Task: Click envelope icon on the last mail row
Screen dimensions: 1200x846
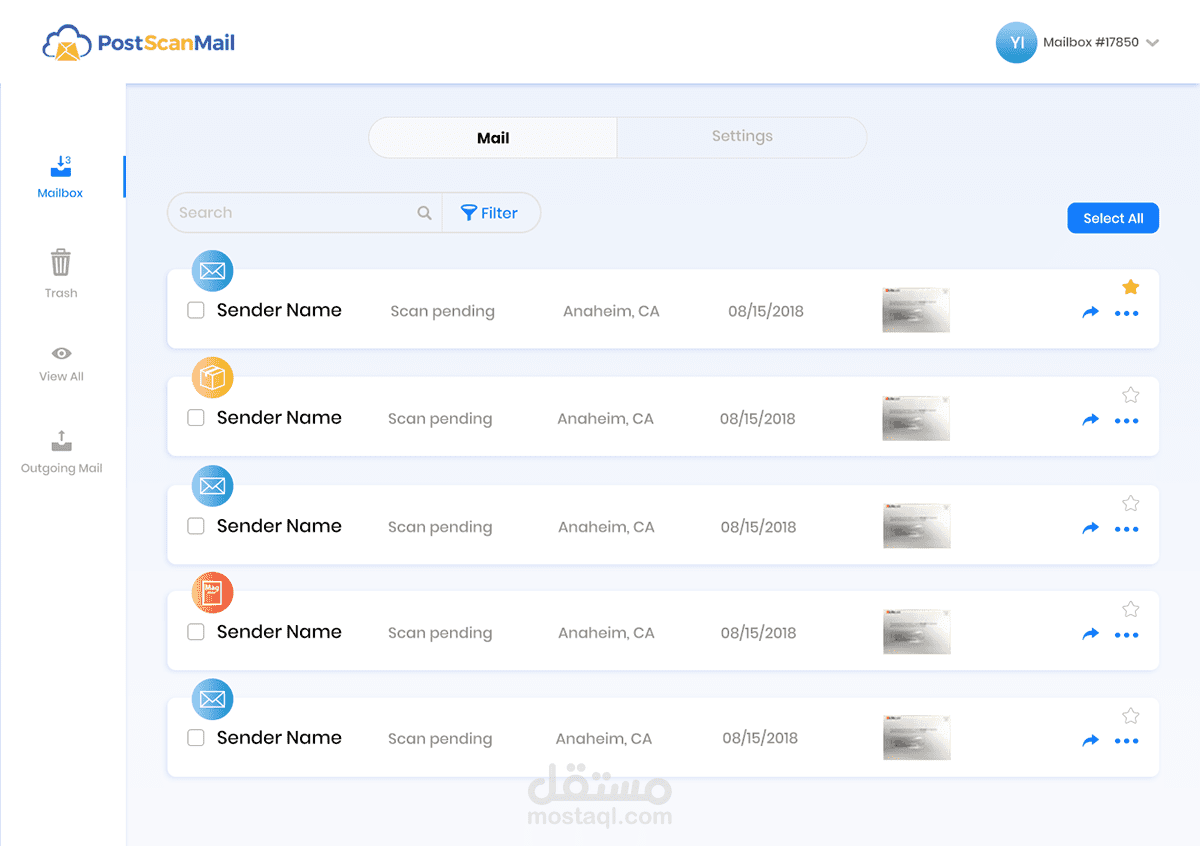Action: click(212, 700)
